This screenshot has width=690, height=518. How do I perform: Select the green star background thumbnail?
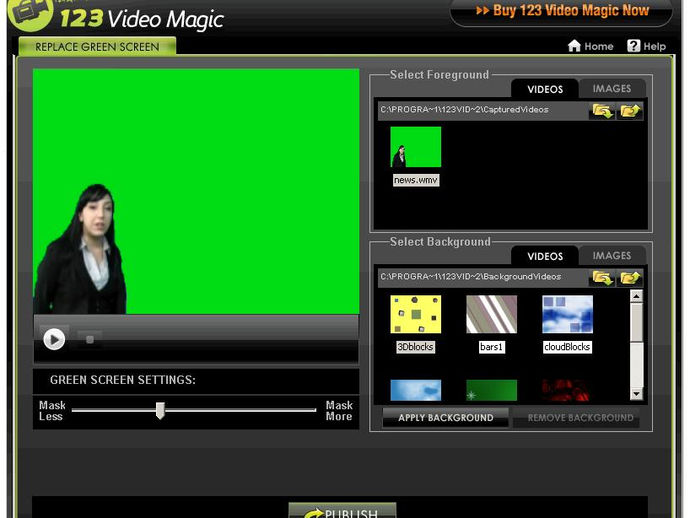point(492,390)
